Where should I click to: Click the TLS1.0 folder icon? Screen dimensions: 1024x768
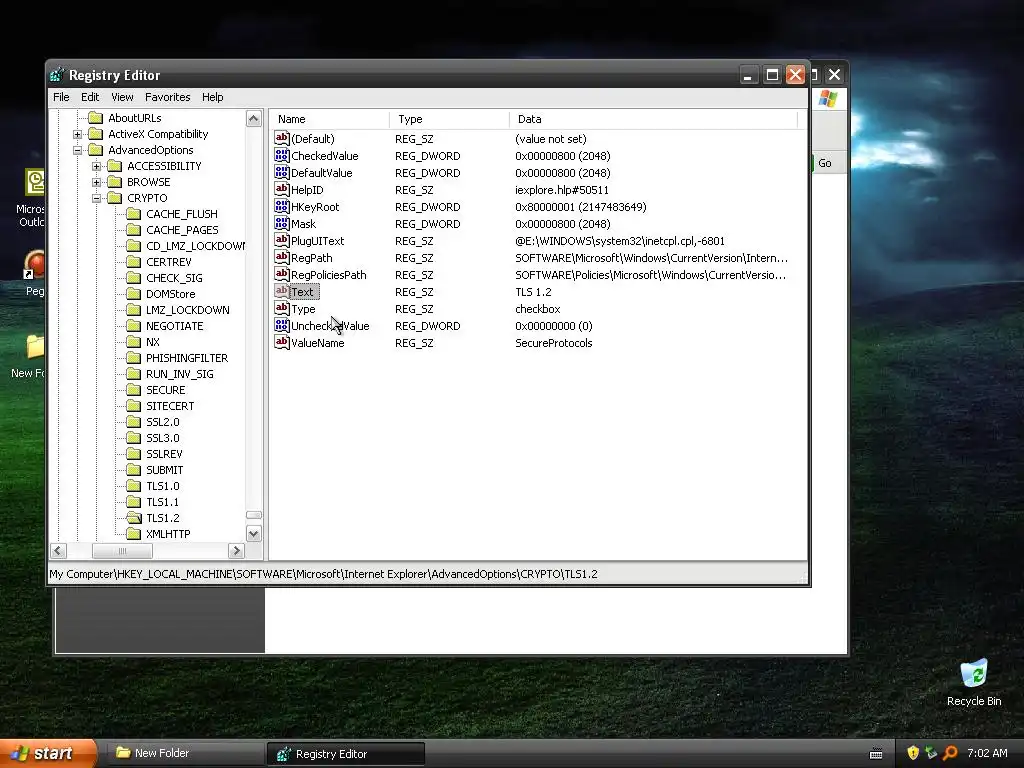134,486
